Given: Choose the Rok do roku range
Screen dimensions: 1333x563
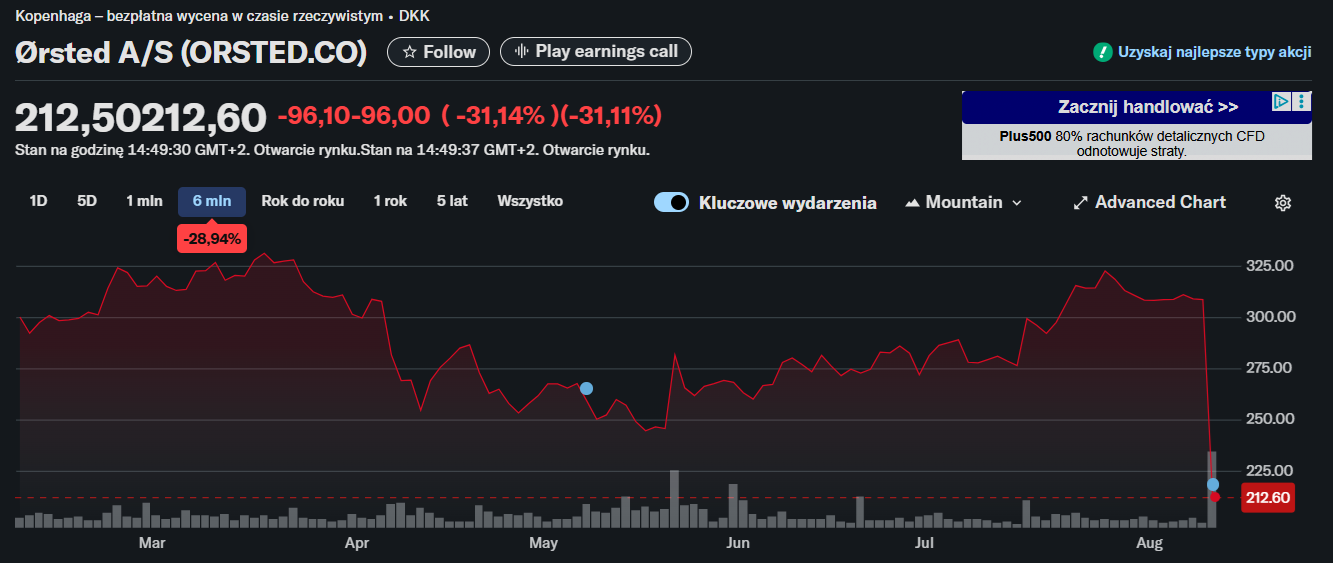Looking at the screenshot, I should point(303,201).
